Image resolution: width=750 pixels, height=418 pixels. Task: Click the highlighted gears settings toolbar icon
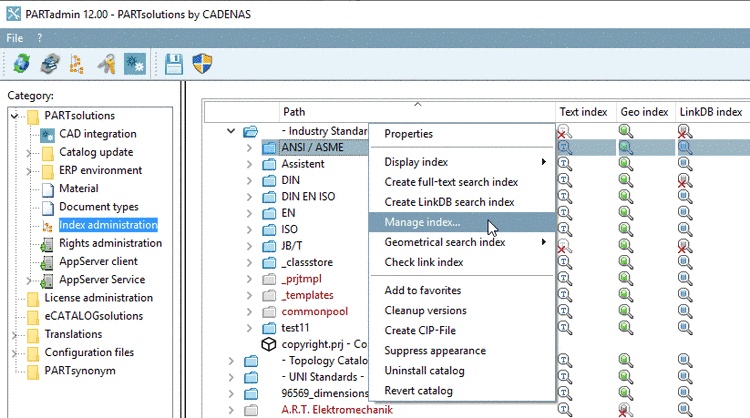coord(135,64)
